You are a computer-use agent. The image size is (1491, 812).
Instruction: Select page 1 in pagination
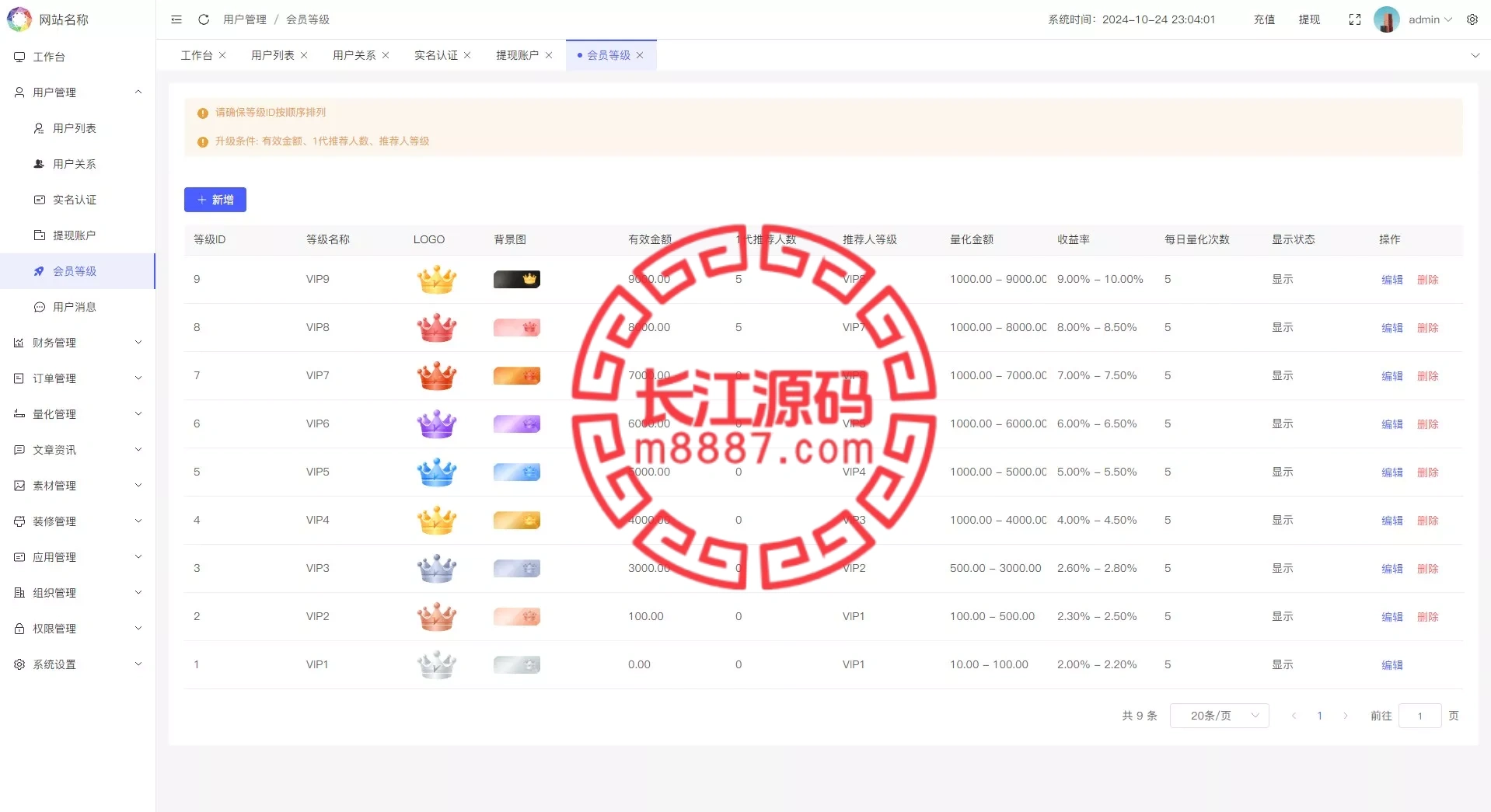[1319, 716]
